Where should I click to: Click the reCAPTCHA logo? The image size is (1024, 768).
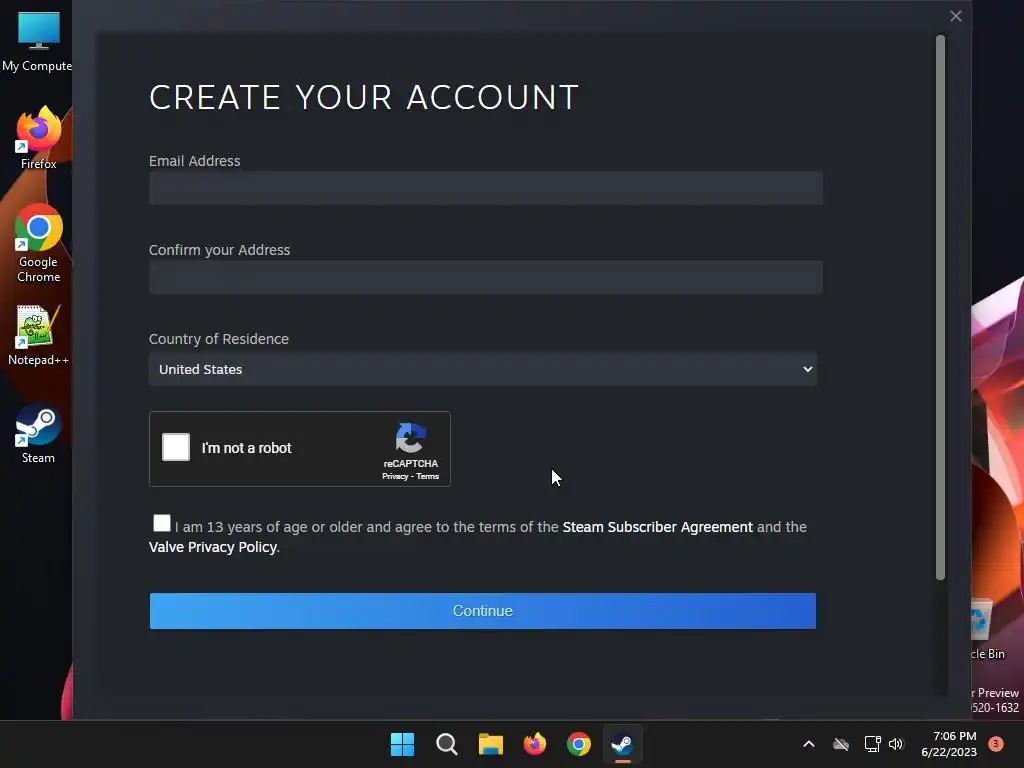click(411, 438)
